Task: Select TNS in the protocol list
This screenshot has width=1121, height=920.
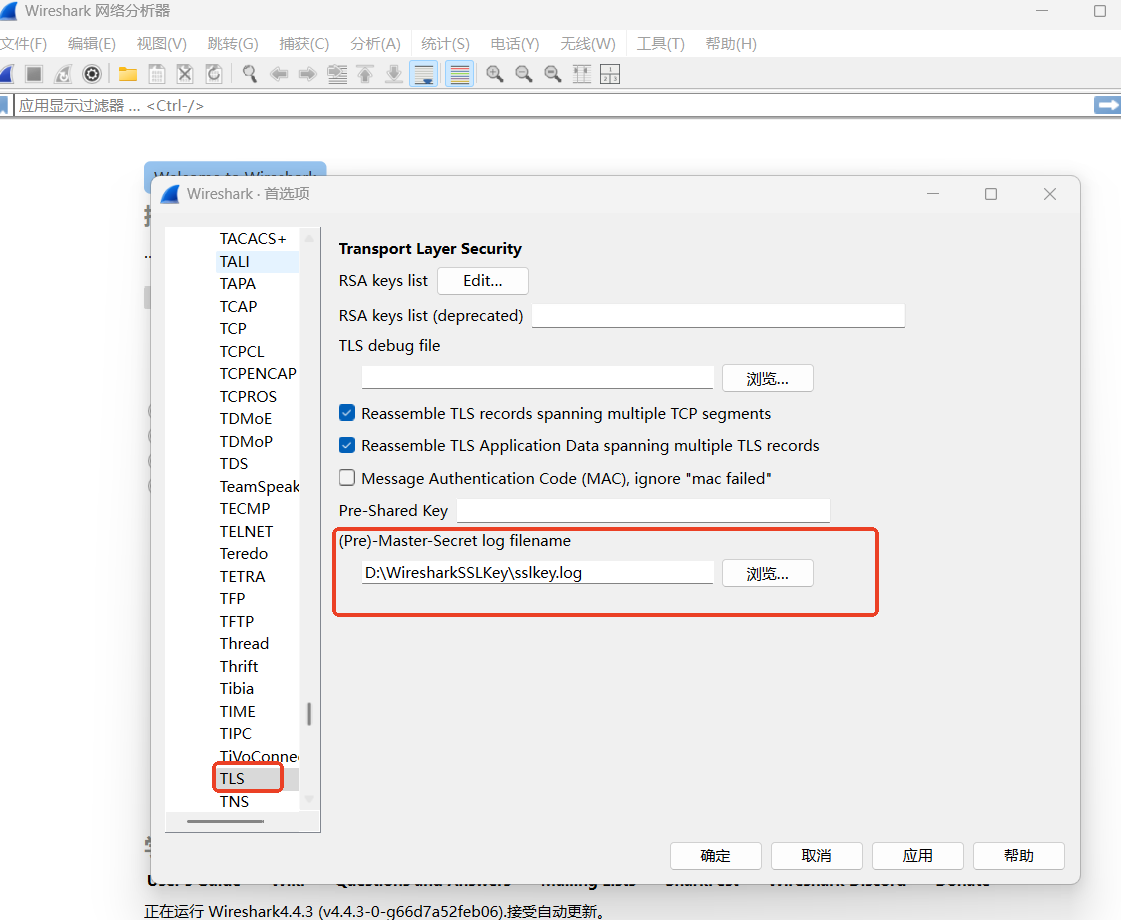Action: tap(234, 801)
